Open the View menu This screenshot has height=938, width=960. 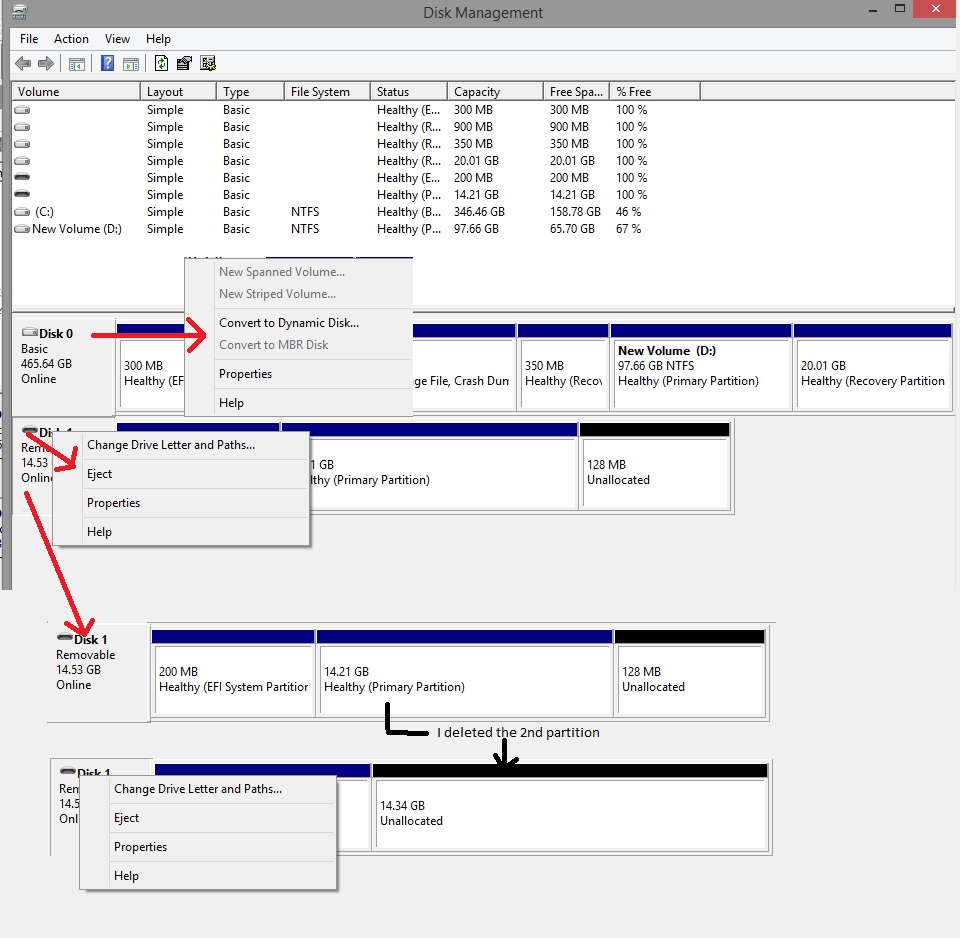click(x=117, y=39)
